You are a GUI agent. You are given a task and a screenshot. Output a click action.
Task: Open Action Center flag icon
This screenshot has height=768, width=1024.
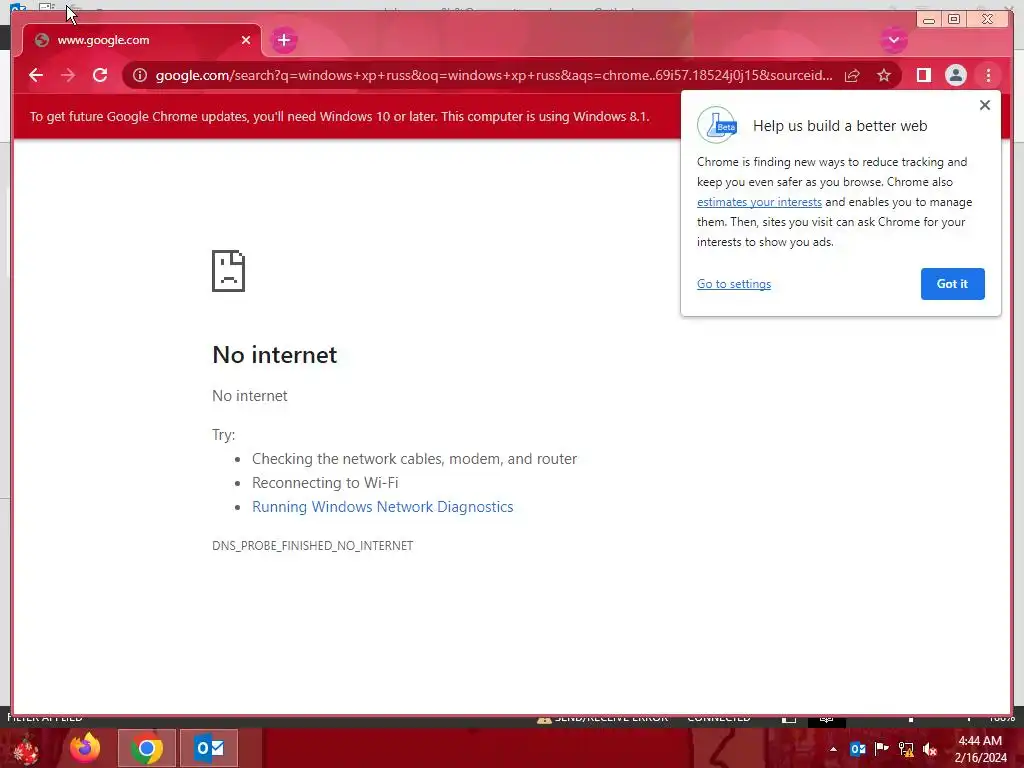click(881, 749)
